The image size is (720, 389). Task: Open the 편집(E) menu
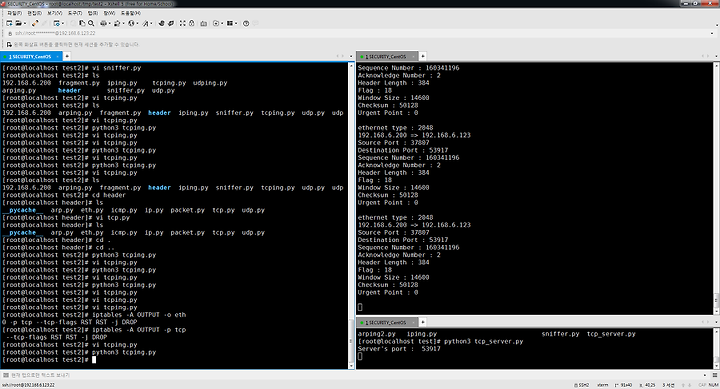[34, 13]
